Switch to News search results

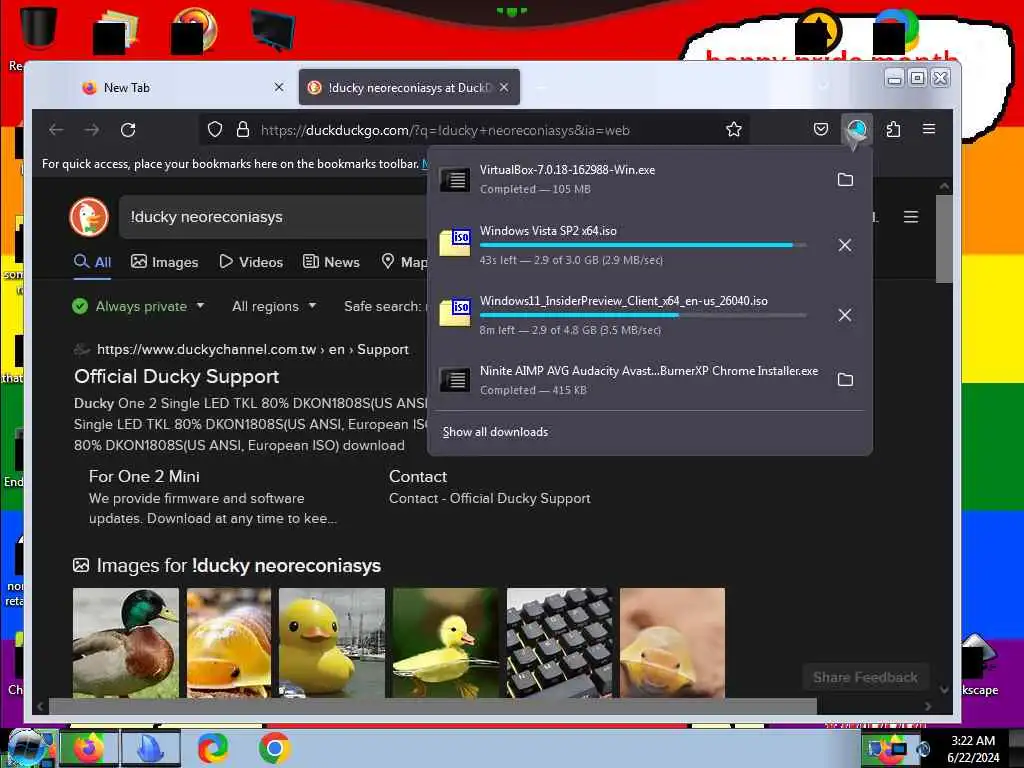[331, 262]
